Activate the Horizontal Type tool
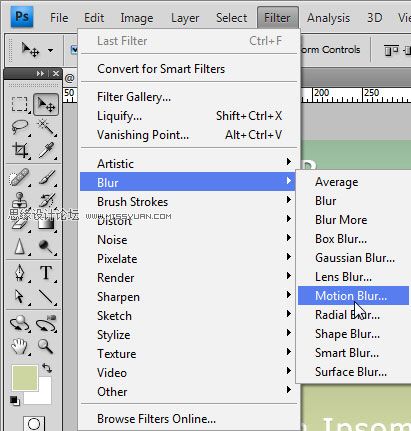This screenshot has width=411, height=431. 46,273
